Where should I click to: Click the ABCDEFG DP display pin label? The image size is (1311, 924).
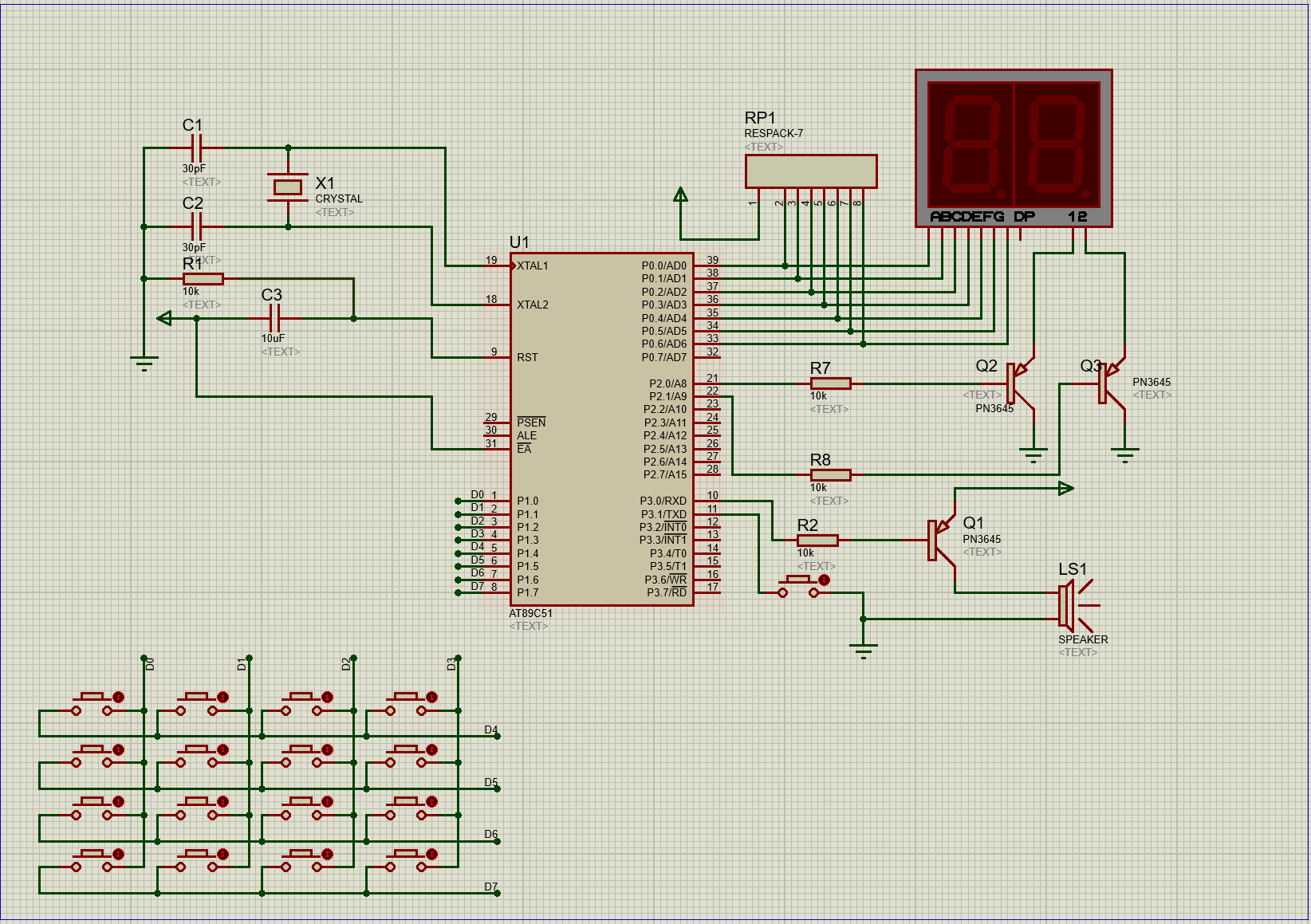982,217
